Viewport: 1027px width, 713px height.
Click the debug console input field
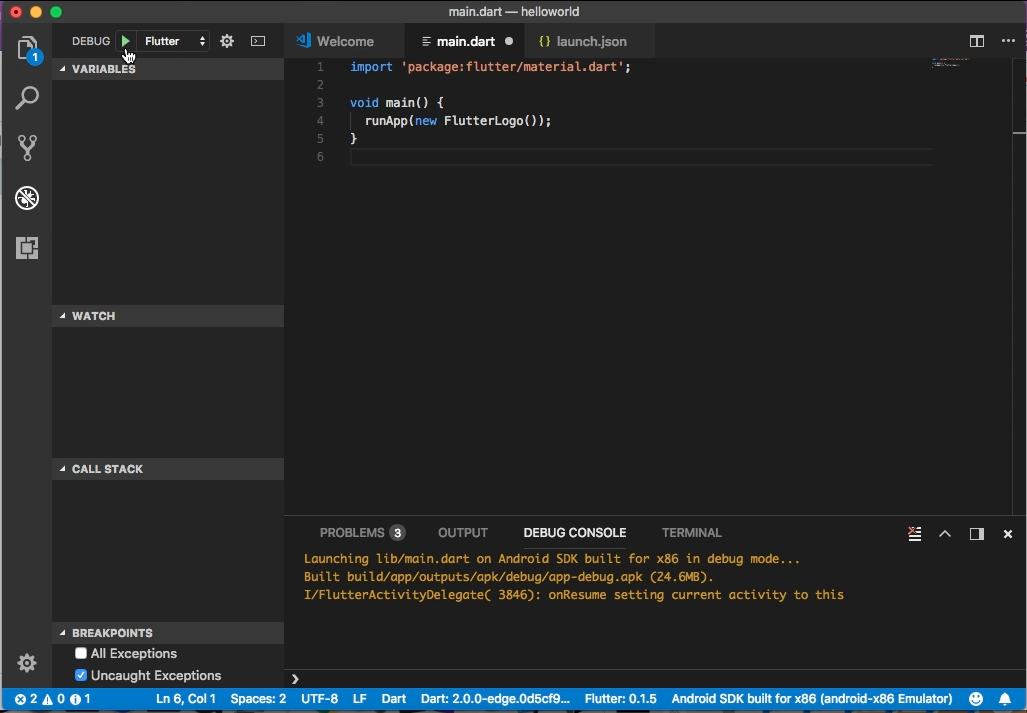[x=655, y=679]
